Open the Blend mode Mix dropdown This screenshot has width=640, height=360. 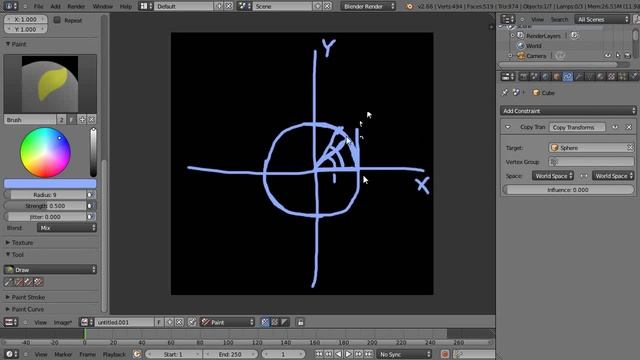[x=67, y=228]
